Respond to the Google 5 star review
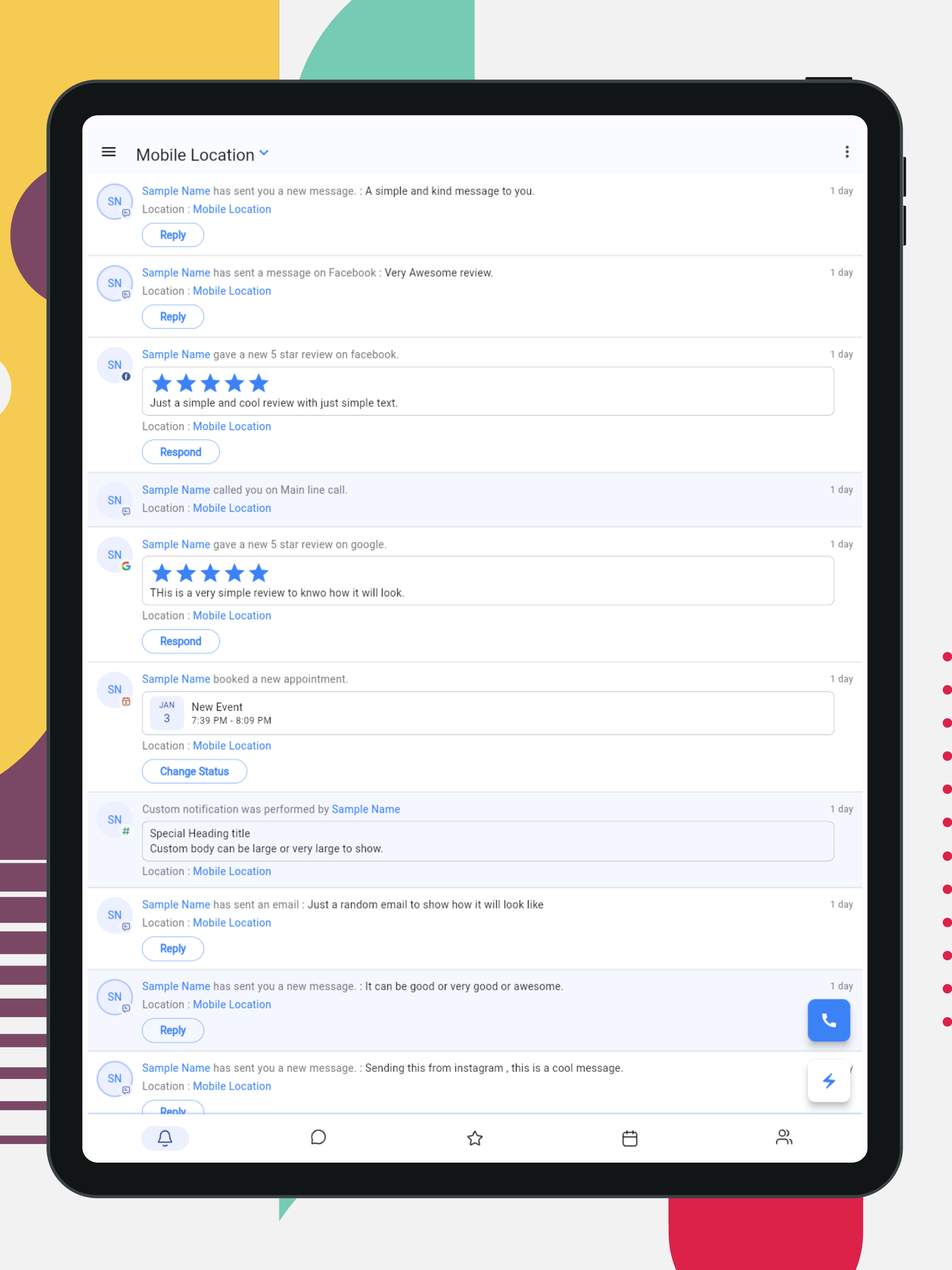The image size is (952, 1270). click(181, 642)
